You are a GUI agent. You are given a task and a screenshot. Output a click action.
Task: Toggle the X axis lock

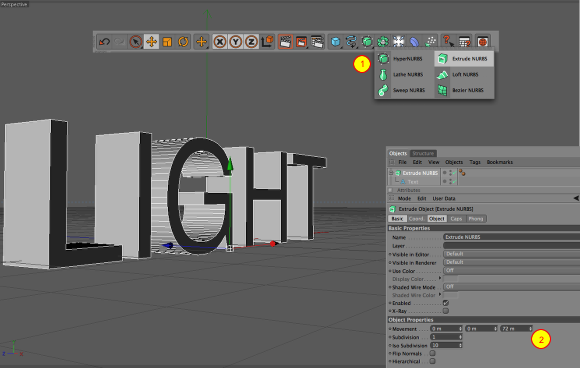click(x=220, y=42)
